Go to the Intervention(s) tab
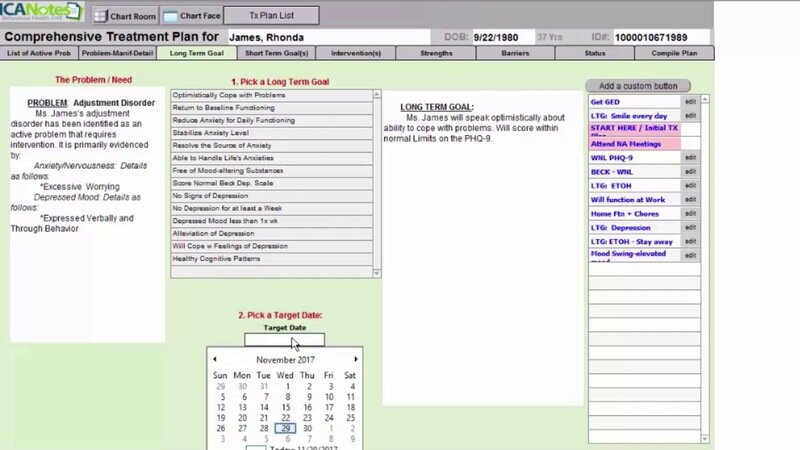 click(356, 53)
